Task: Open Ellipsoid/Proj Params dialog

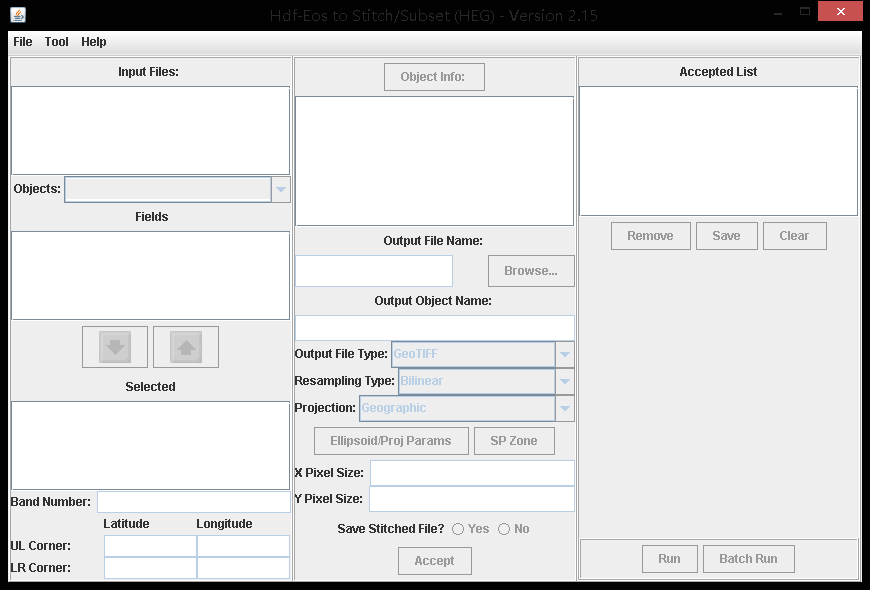Action: 391,441
